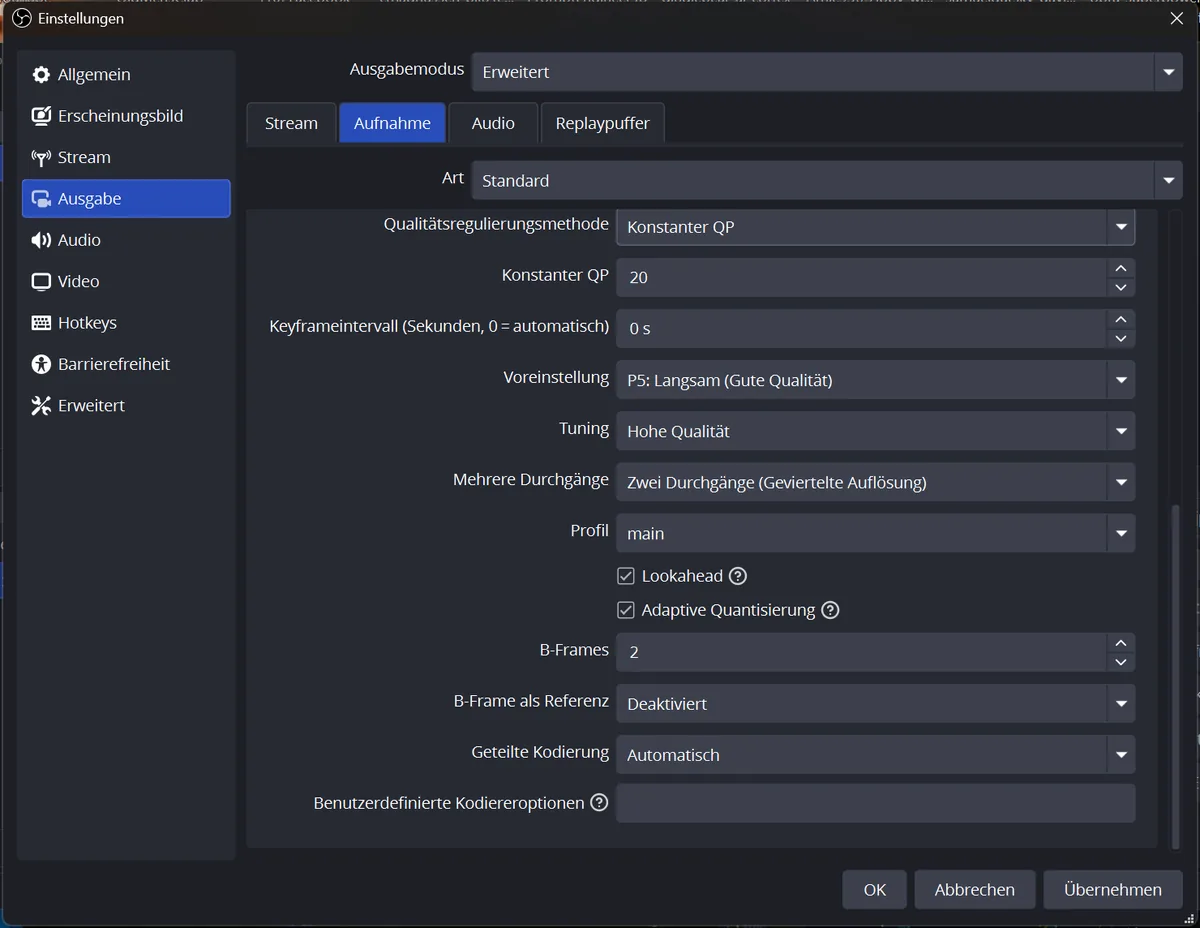Open the Ausgabemodus dropdown
The width and height of the screenshot is (1200, 928).
(827, 72)
